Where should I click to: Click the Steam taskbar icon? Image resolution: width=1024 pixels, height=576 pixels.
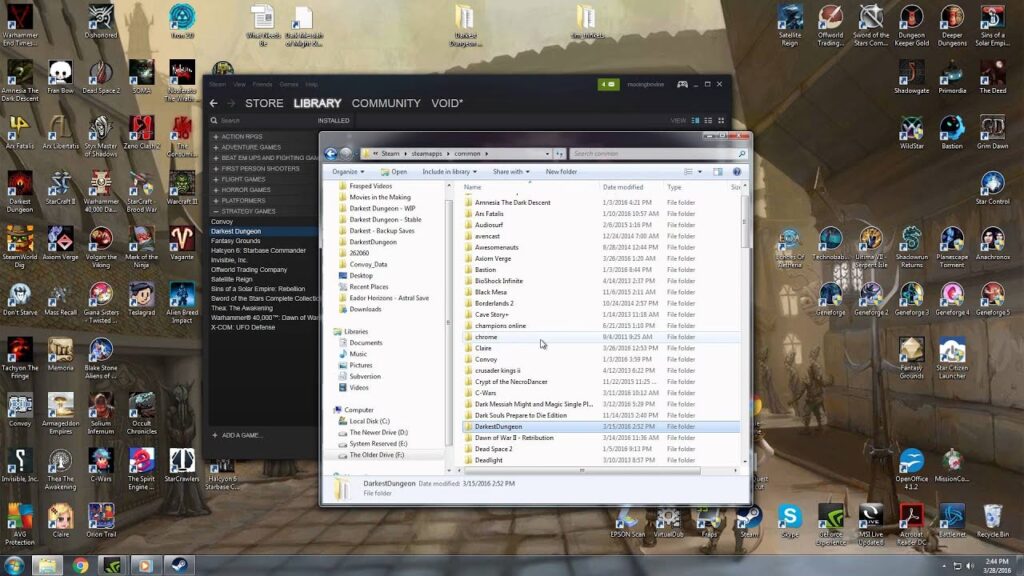pyautogui.click(x=179, y=565)
